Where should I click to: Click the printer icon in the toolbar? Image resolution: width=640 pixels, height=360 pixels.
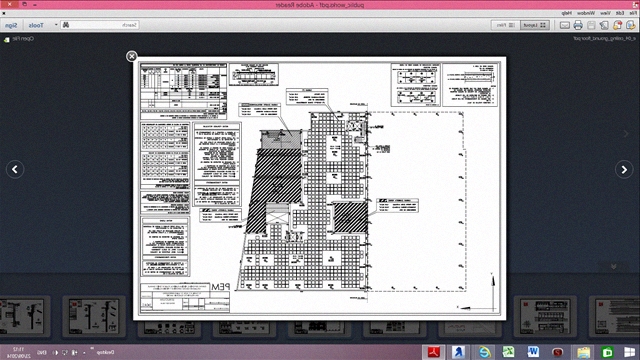578,25
